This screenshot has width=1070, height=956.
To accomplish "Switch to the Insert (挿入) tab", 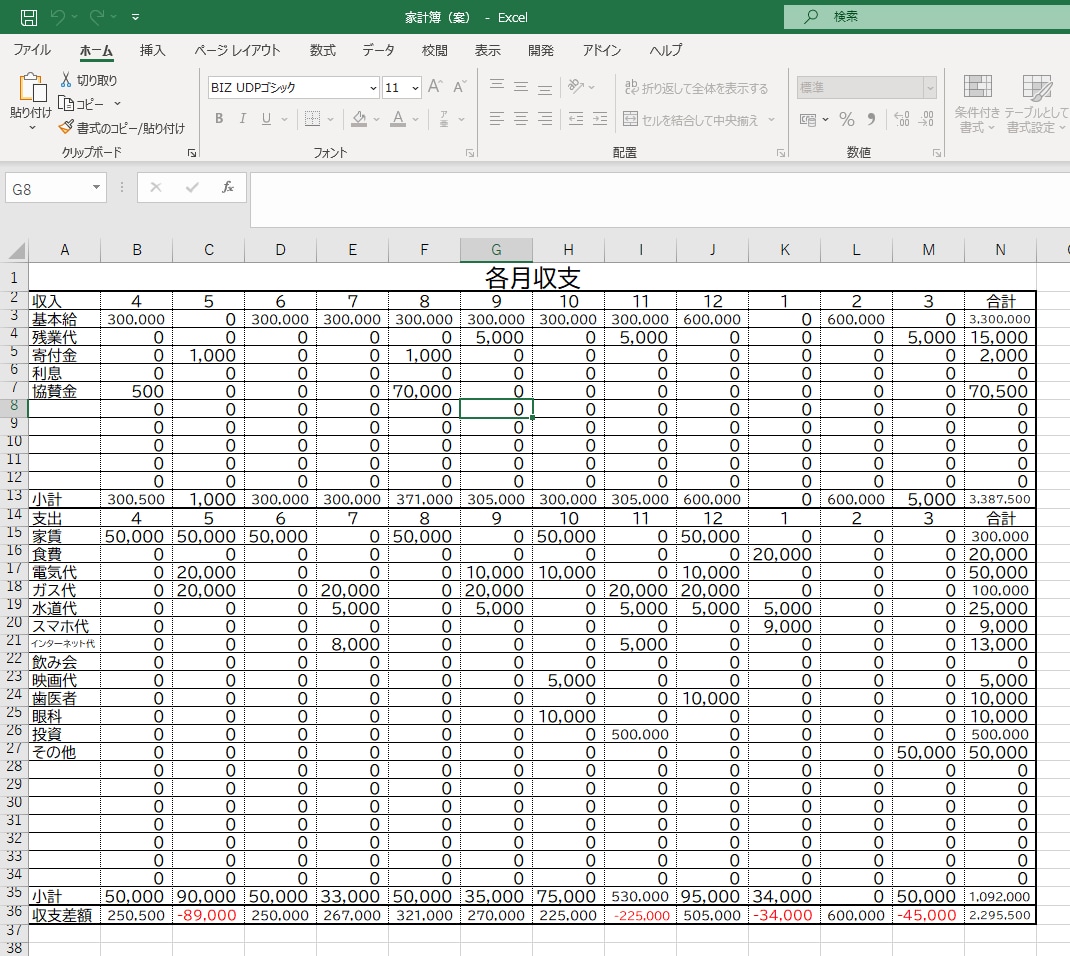I will pyautogui.click(x=152, y=50).
